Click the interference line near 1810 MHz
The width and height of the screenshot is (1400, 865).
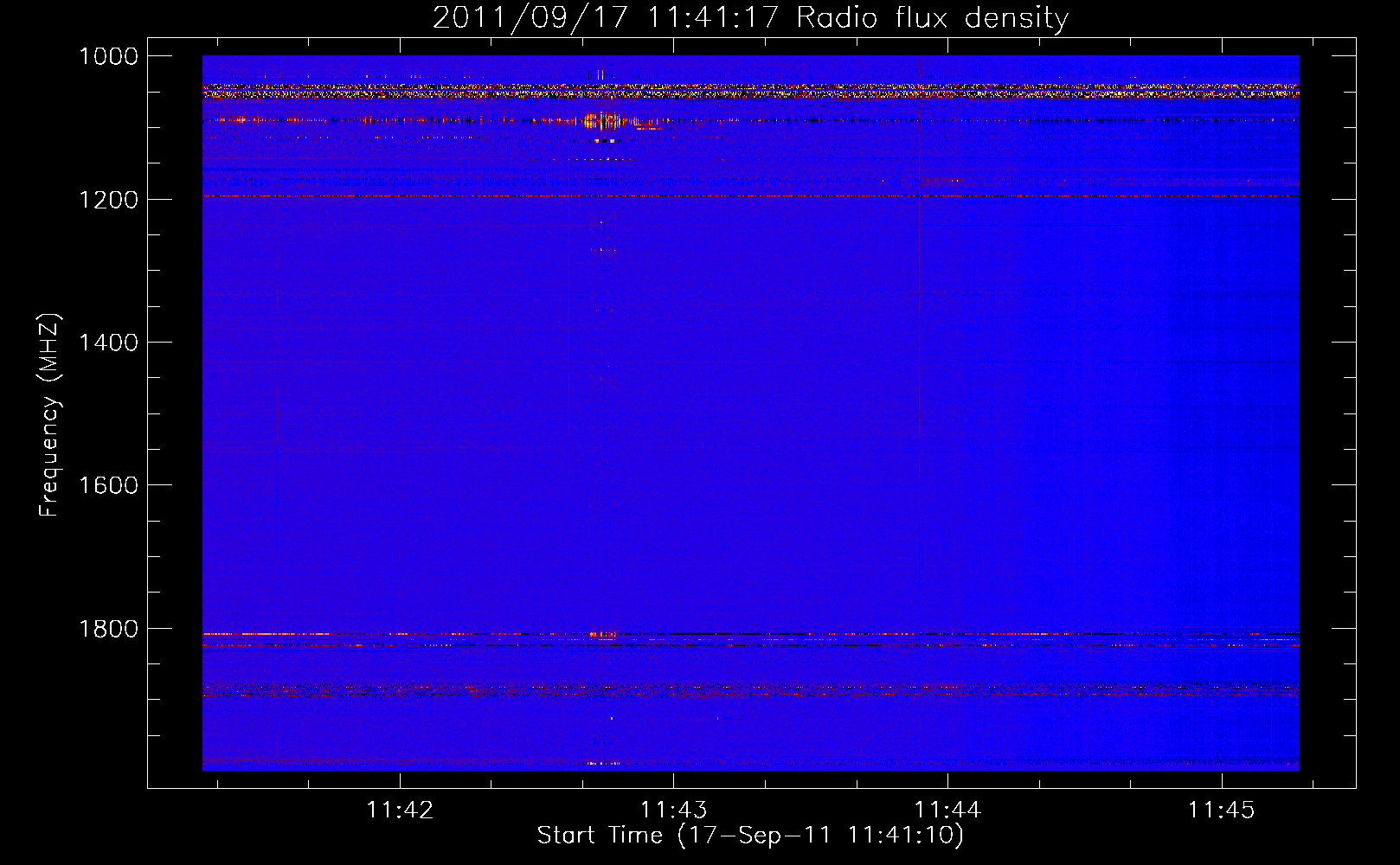click(750, 634)
